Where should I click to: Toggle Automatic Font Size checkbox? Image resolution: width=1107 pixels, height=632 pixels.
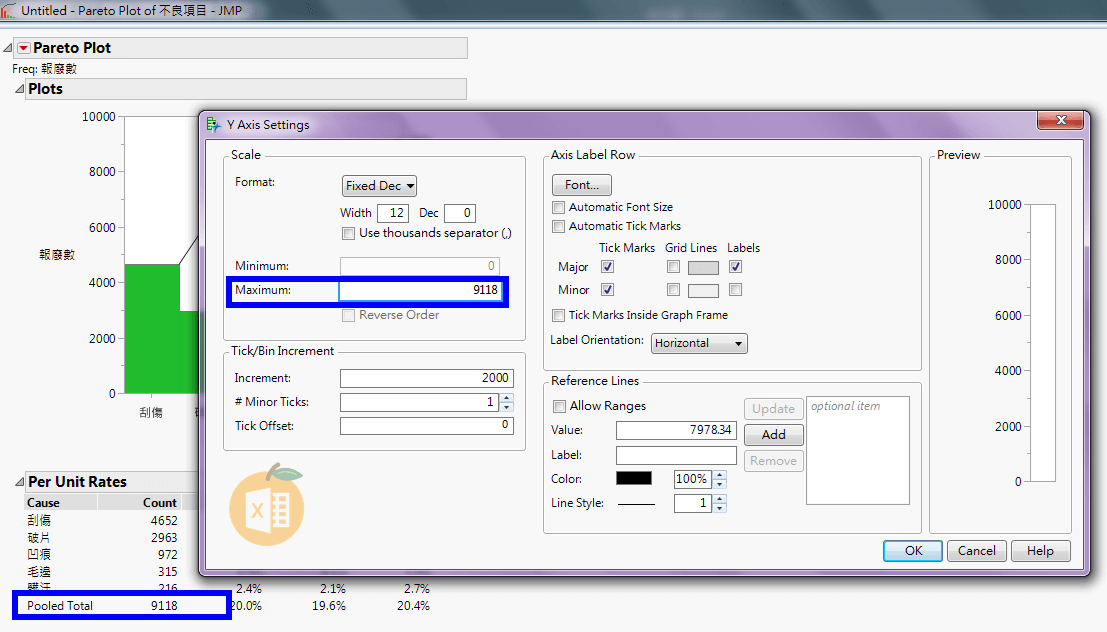[x=559, y=207]
